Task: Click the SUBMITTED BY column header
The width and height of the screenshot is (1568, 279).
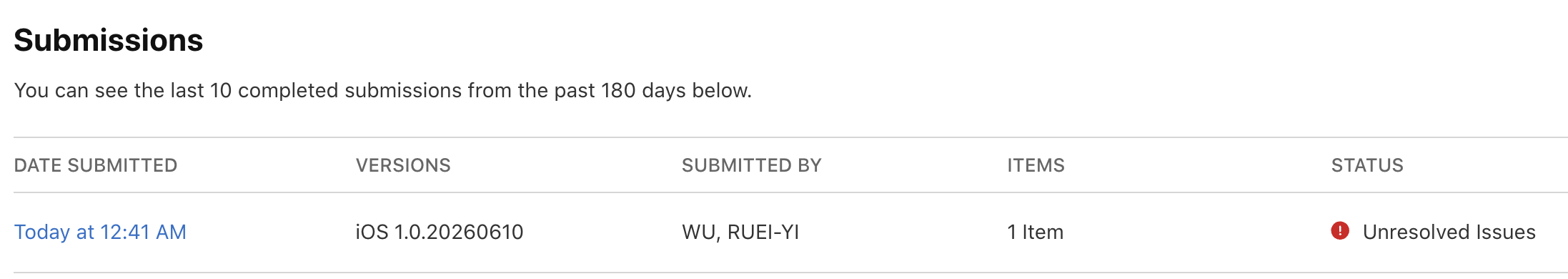Action: coord(751,165)
